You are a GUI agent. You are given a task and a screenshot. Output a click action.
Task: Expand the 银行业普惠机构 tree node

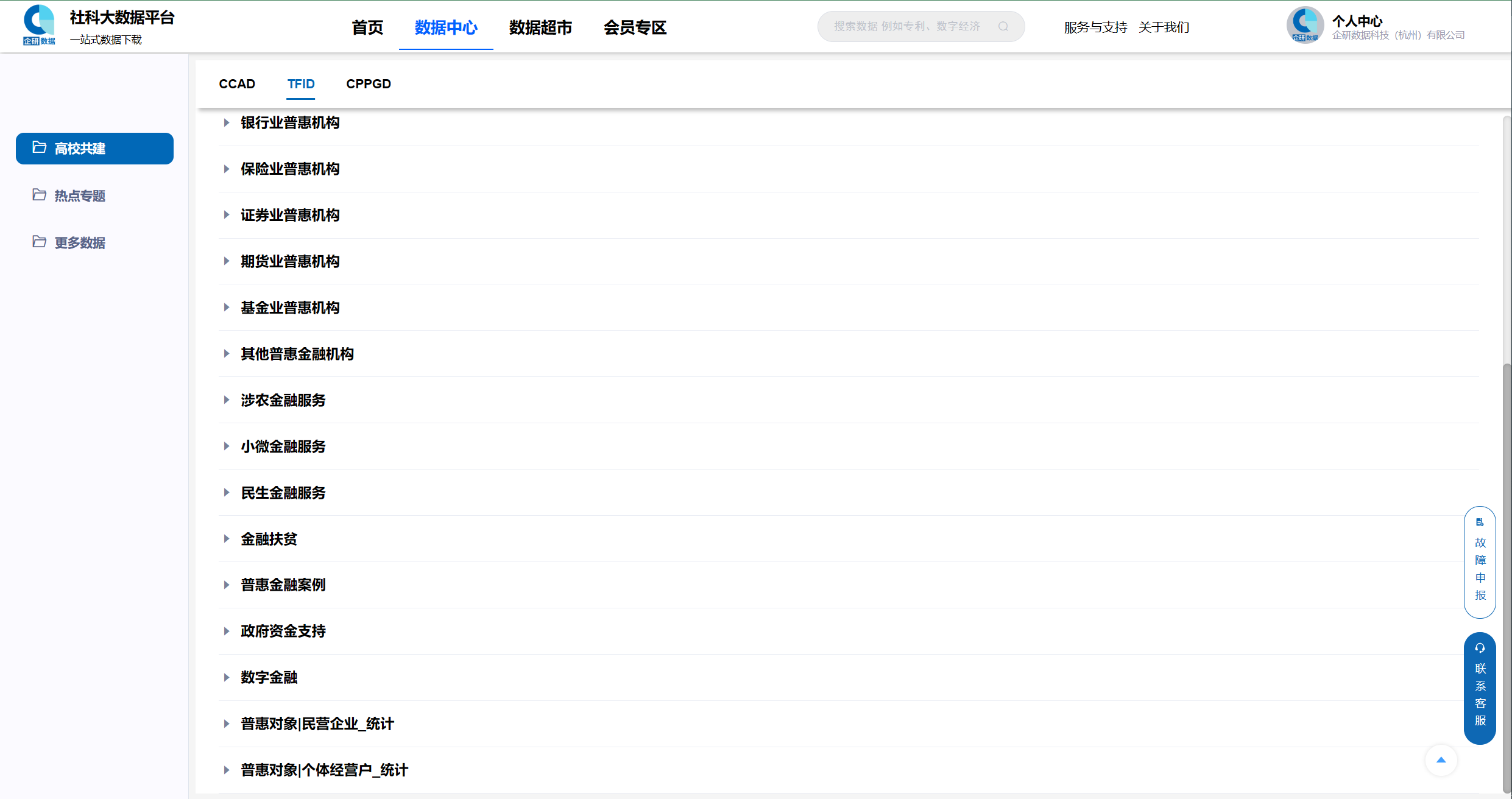coord(227,122)
